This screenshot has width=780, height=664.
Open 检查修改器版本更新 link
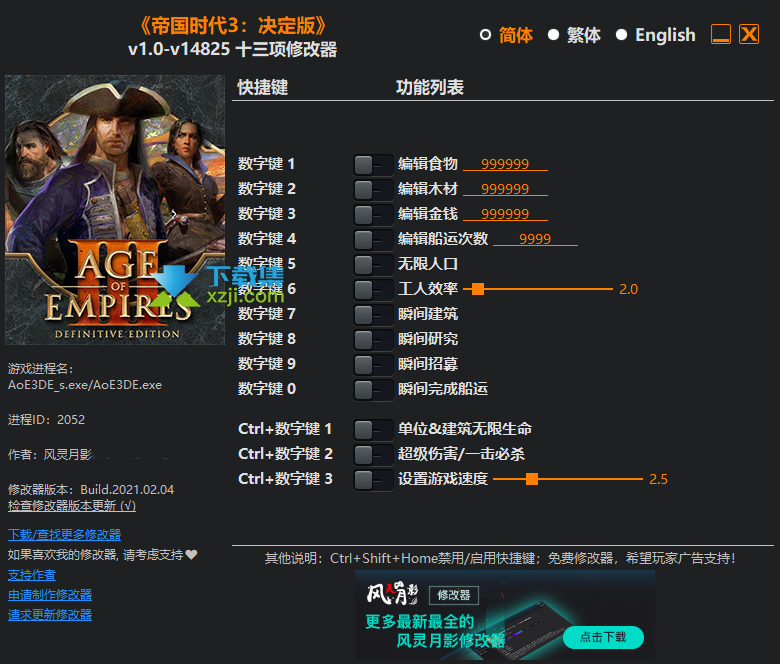[x=72, y=505]
